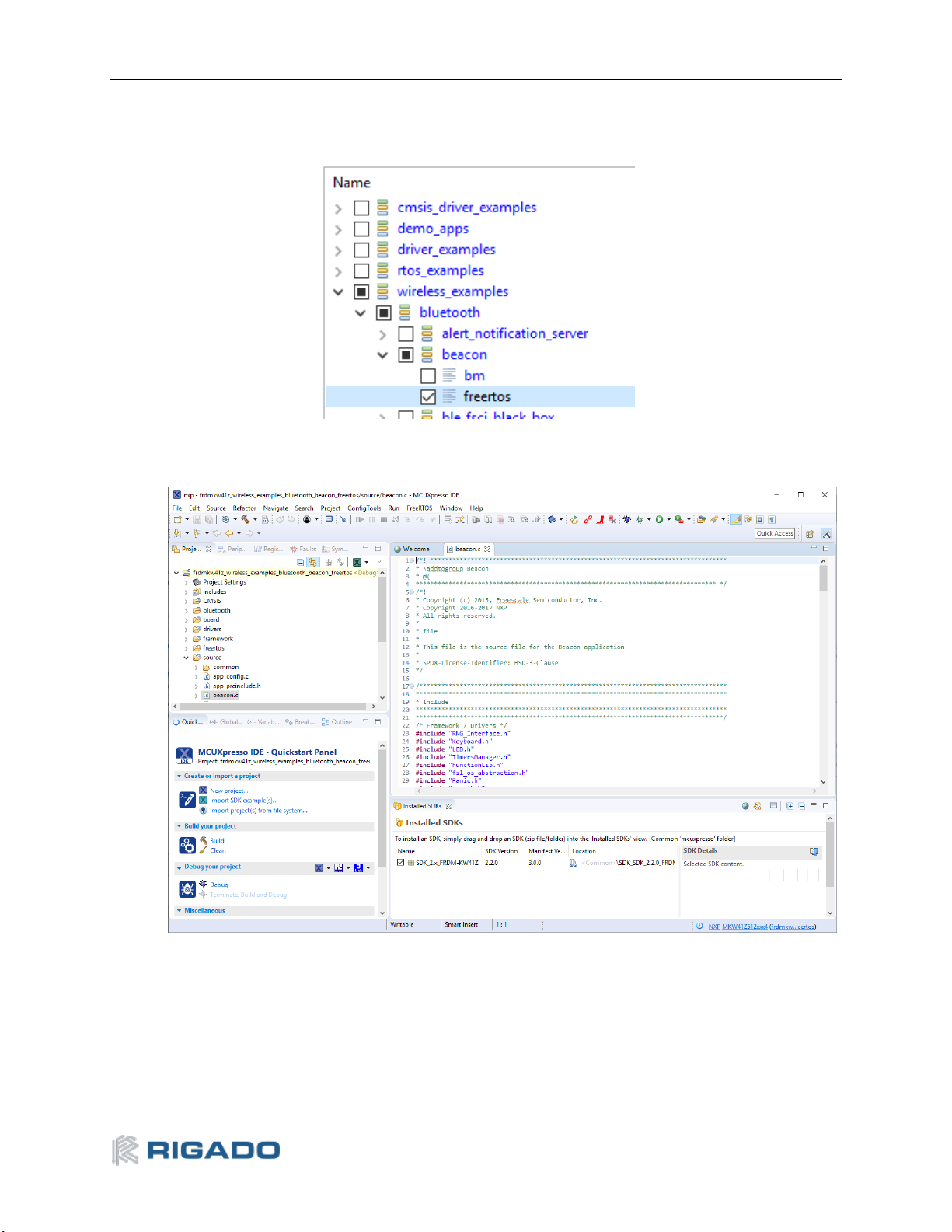Click the Clean link in Quickstart
This screenshot has height=1232, width=952.
(218, 851)
